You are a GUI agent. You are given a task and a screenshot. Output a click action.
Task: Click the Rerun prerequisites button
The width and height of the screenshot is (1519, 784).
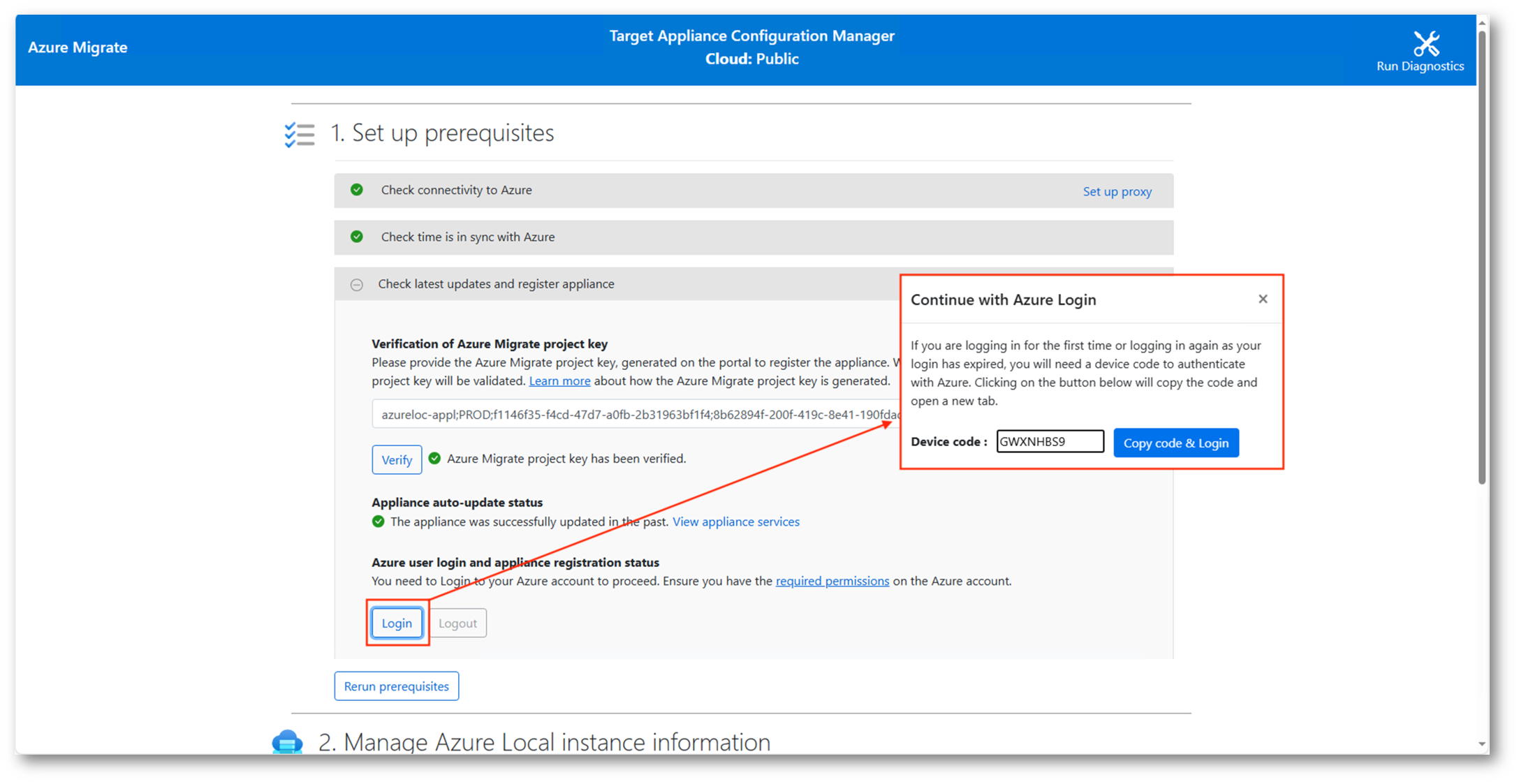[x=396, y=686]
